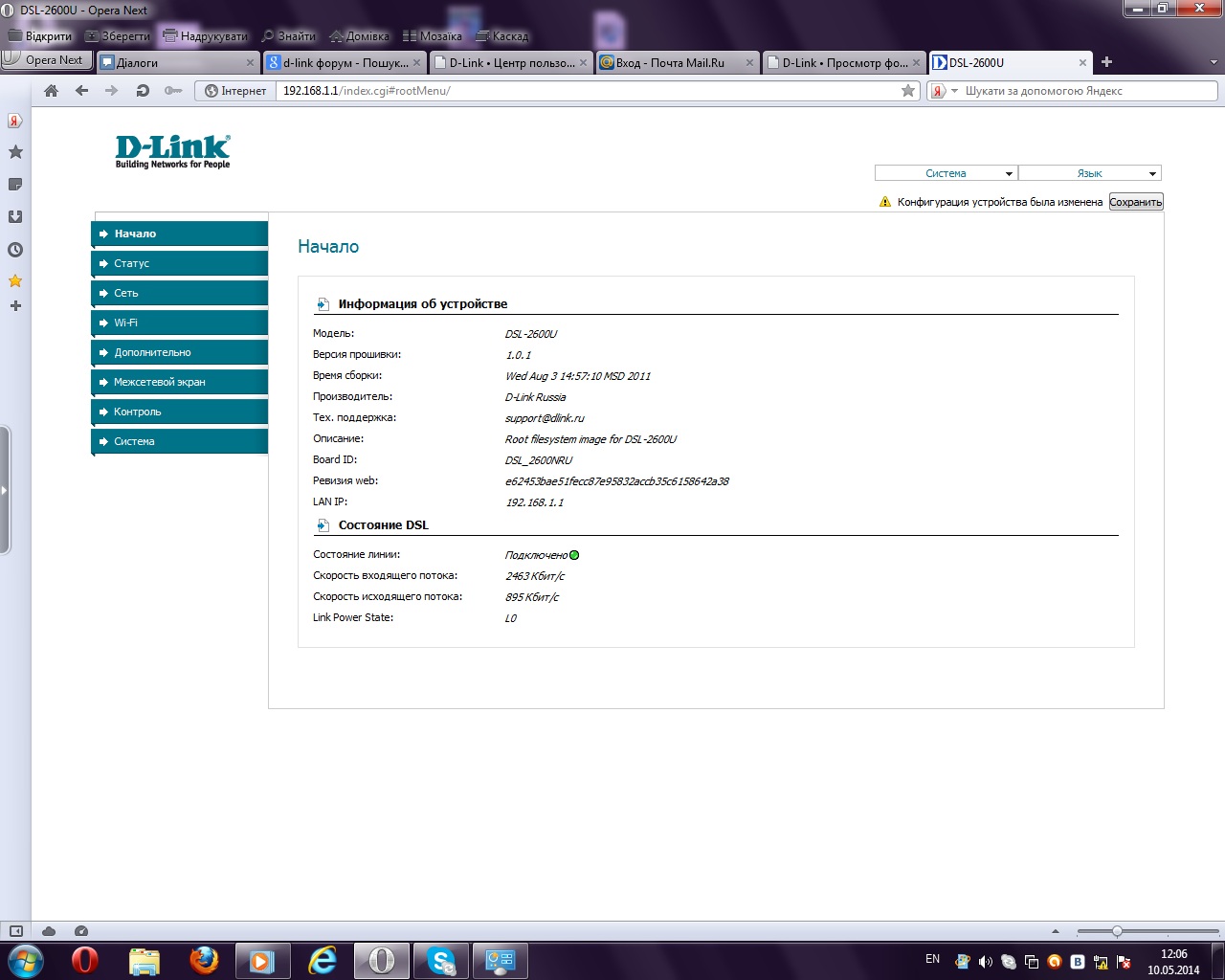The image size is (1225, 980).
Task: Open the sidebar downloads icon
Action: 15,217
